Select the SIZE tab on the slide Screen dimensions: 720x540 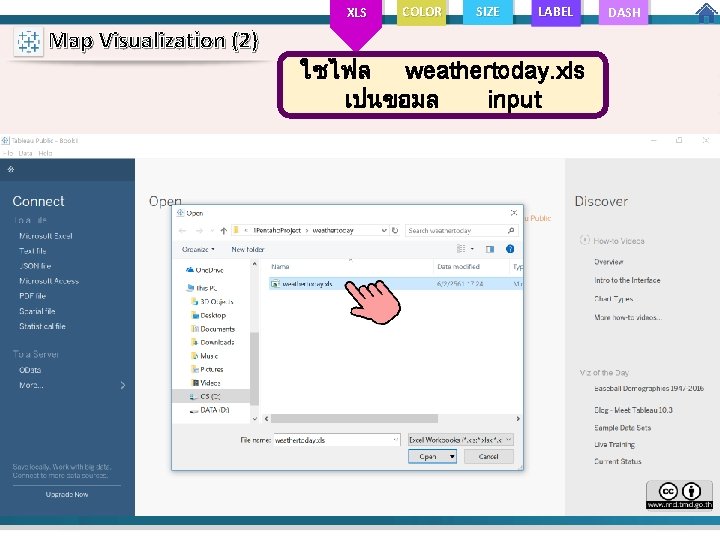click(x=487, y=12)
